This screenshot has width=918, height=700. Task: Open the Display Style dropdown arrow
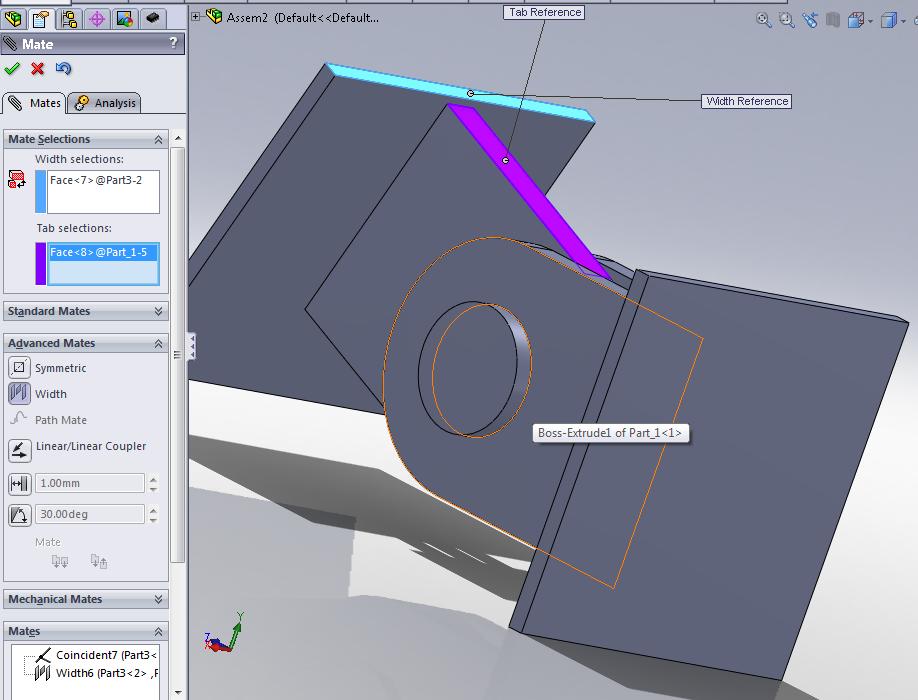[903, 22]
